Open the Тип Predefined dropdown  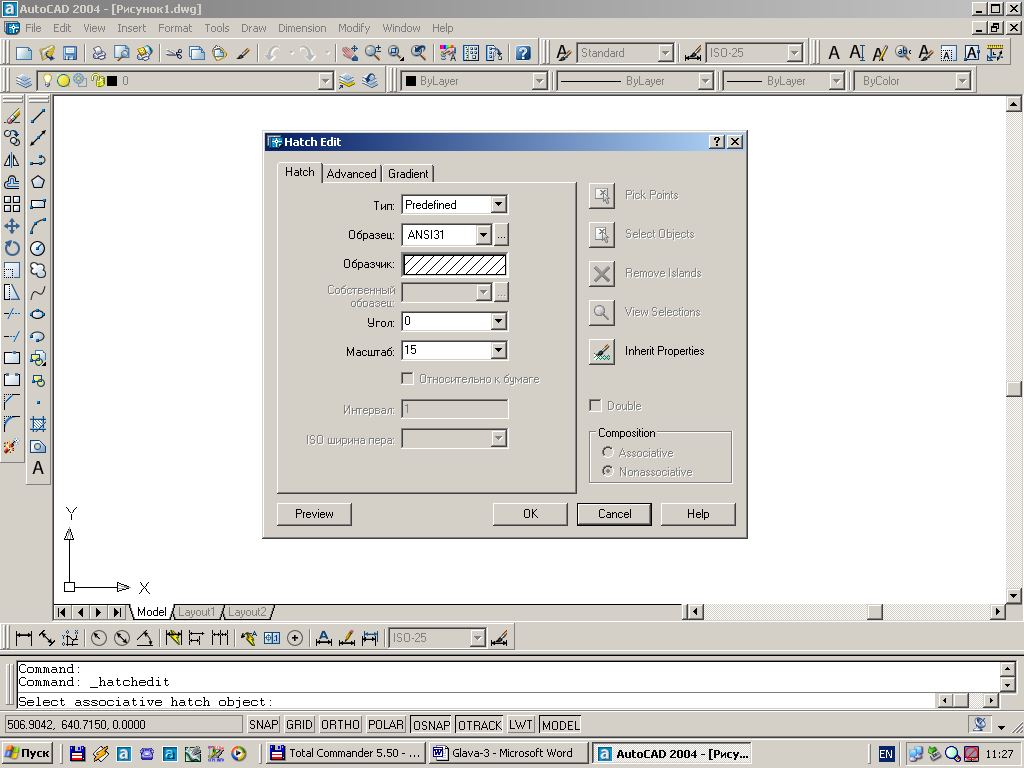coord(498,204)
